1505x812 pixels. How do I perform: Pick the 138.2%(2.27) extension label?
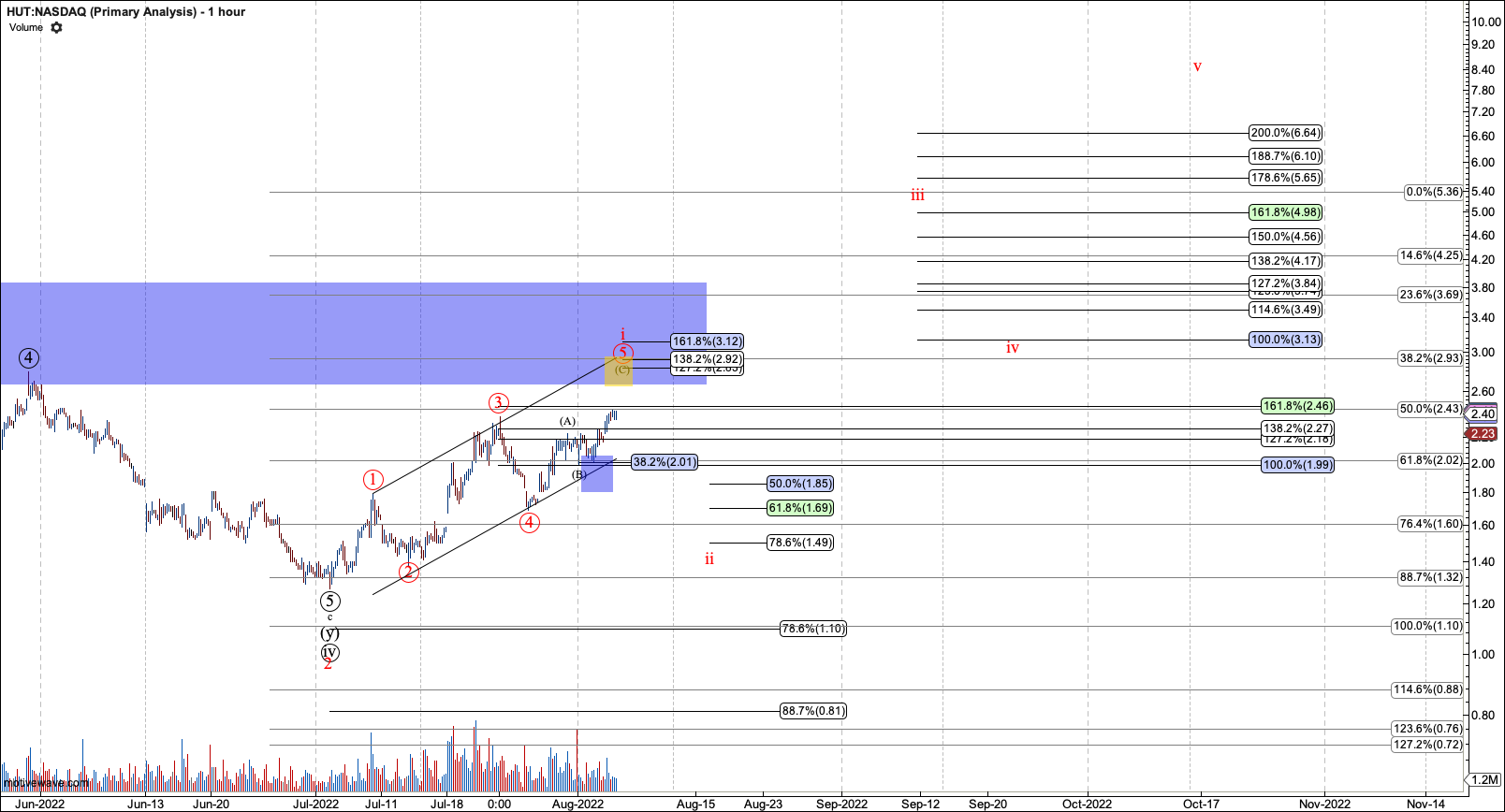(1297, 428)
